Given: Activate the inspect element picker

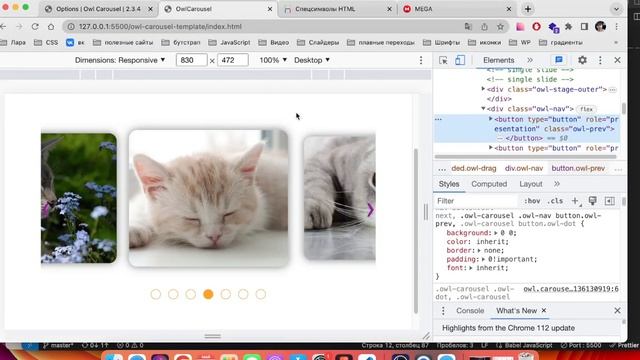Looking at the screenshot, I should pyautogui.click(x=443, y=60).
